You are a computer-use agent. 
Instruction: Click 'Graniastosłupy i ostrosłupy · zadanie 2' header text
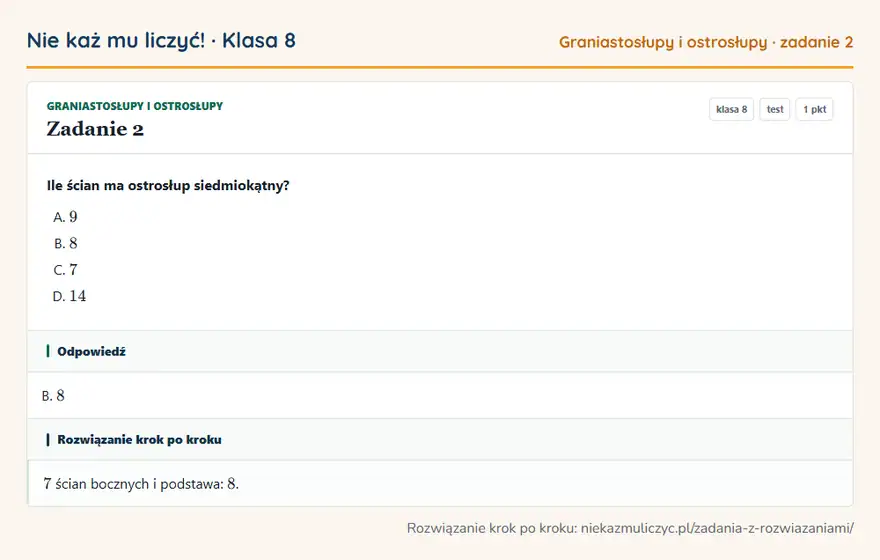(x=706, y=43)
